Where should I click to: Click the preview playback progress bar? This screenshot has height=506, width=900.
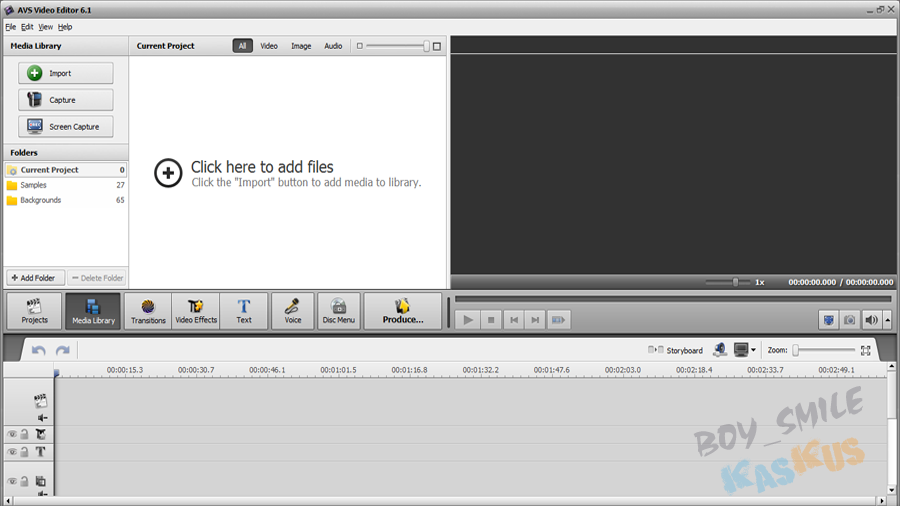(673, 299)
